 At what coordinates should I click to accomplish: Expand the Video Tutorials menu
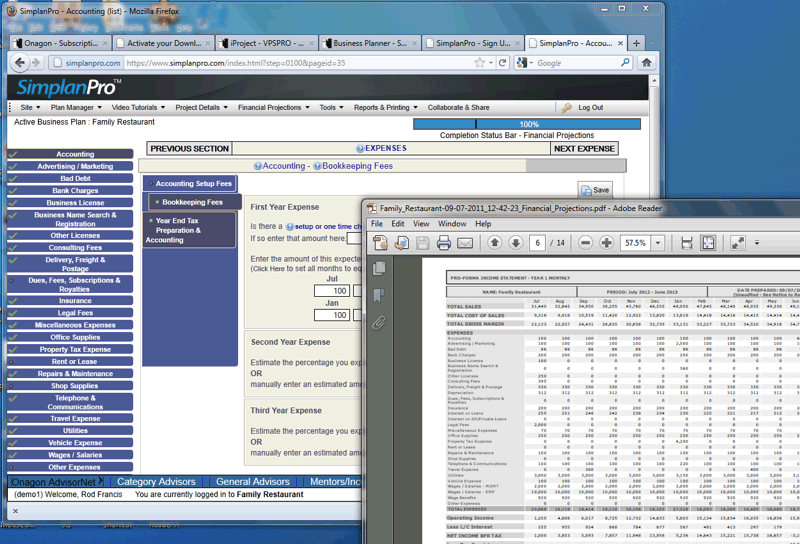pos(138,108)
